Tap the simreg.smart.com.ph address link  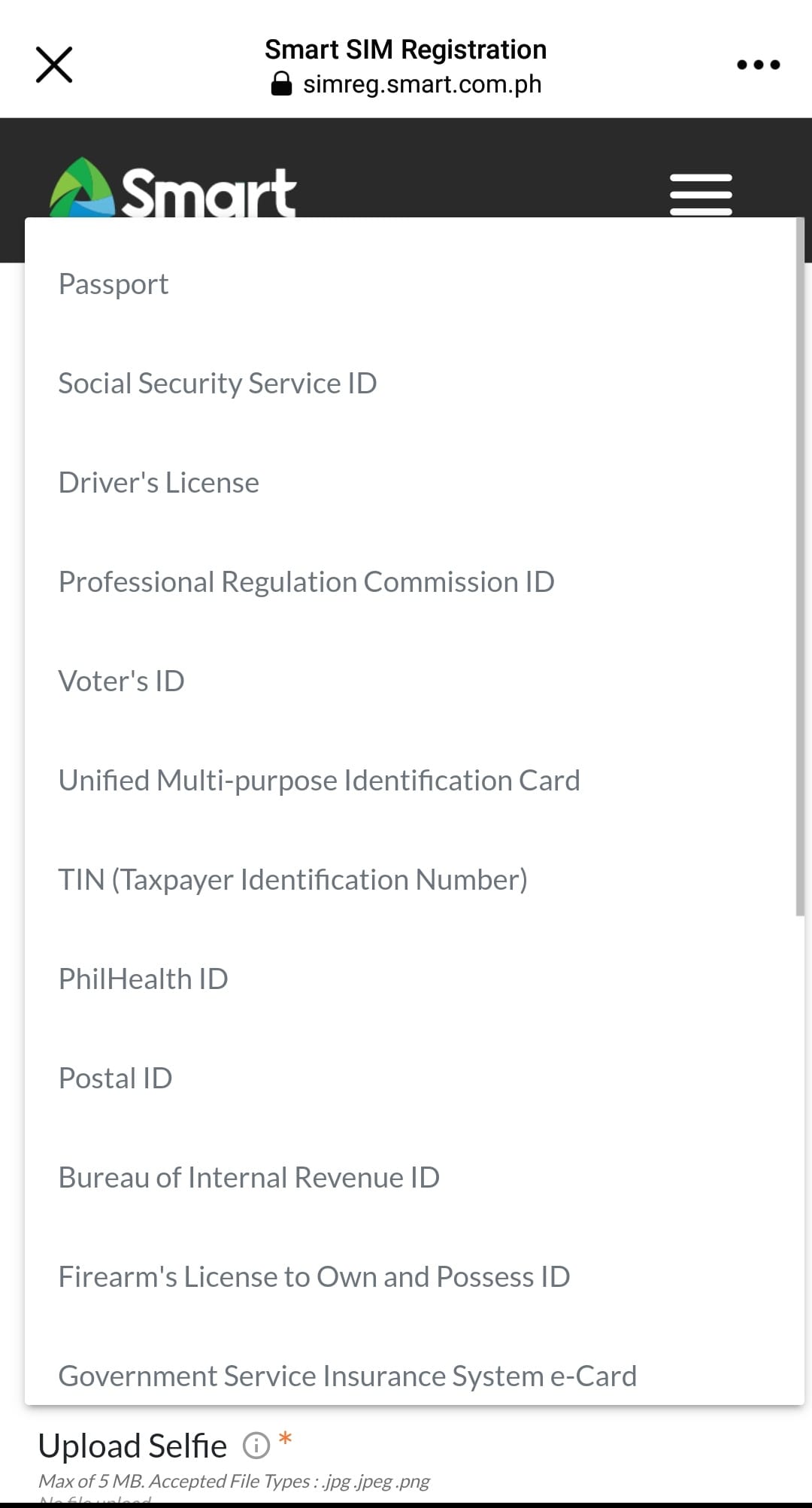[x=421, y=83]
